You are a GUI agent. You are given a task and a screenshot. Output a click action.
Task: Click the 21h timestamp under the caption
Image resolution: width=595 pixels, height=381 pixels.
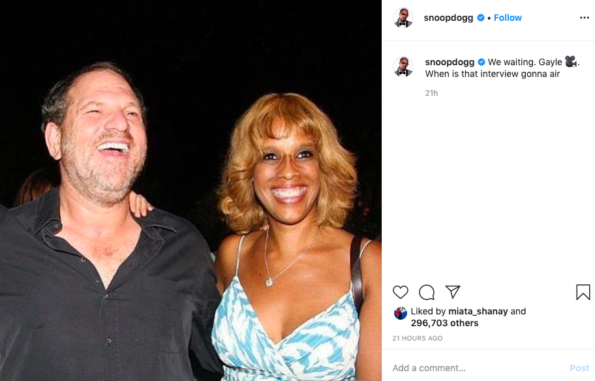click(x=431, y=93)
